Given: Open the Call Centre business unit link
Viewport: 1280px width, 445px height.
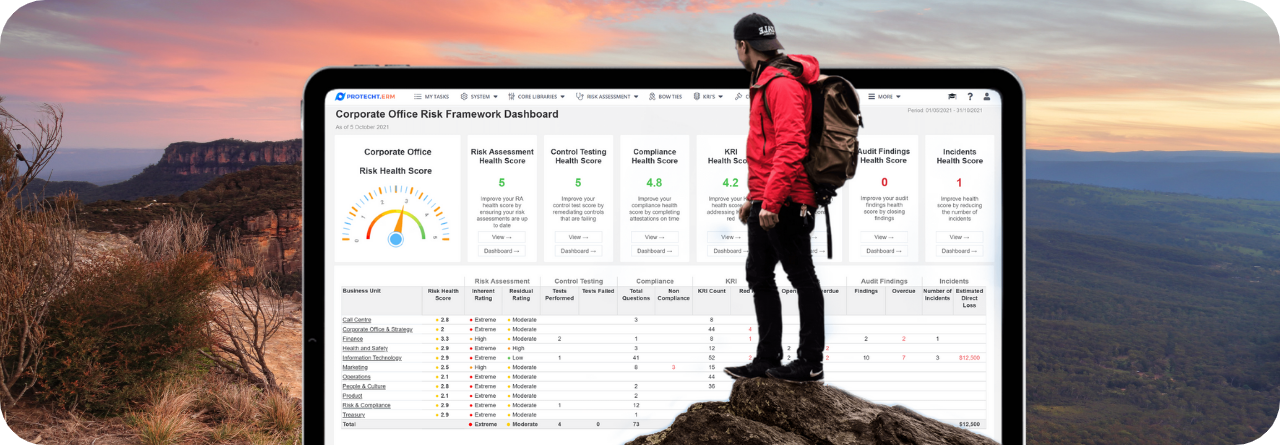Looking at the screenshot, I should point(356,320).
